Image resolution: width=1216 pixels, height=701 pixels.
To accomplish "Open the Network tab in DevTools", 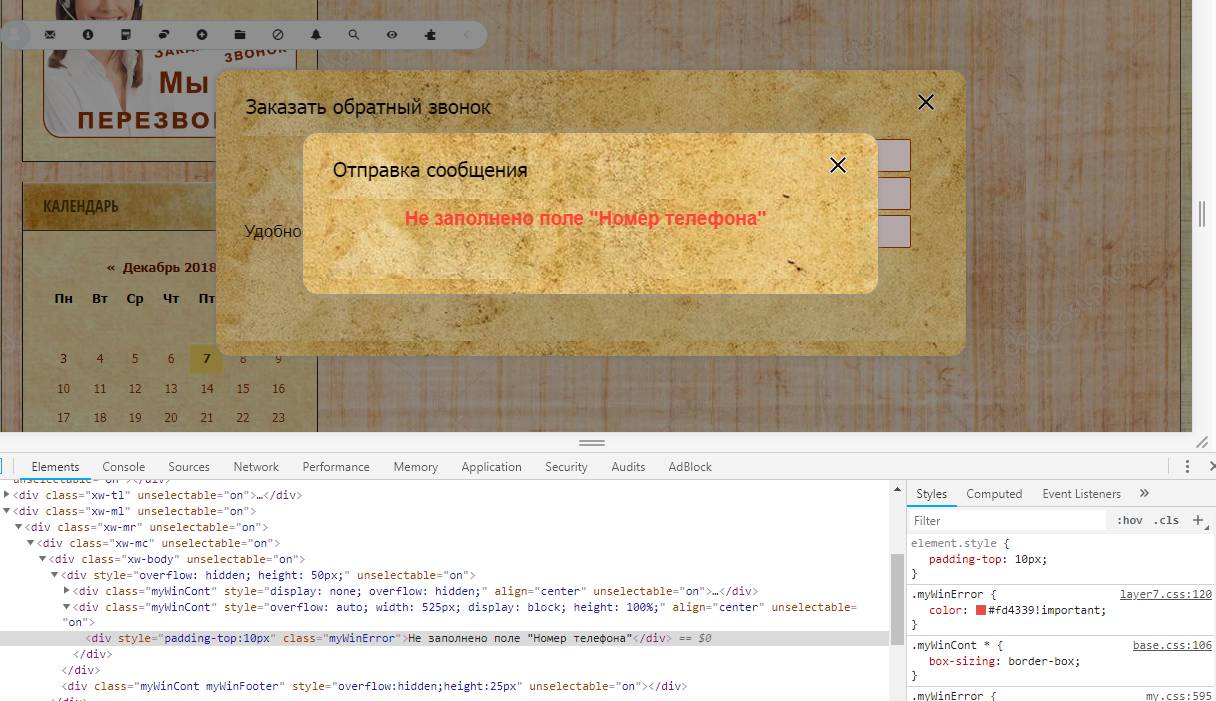I will pos(256,467).
